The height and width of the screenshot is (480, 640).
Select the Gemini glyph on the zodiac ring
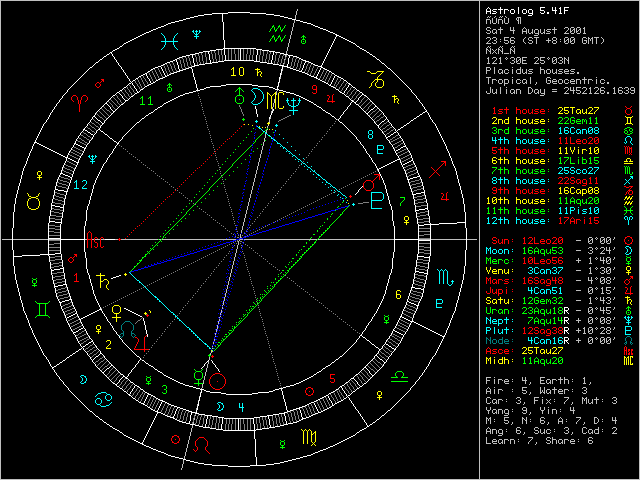click(38, 307)
